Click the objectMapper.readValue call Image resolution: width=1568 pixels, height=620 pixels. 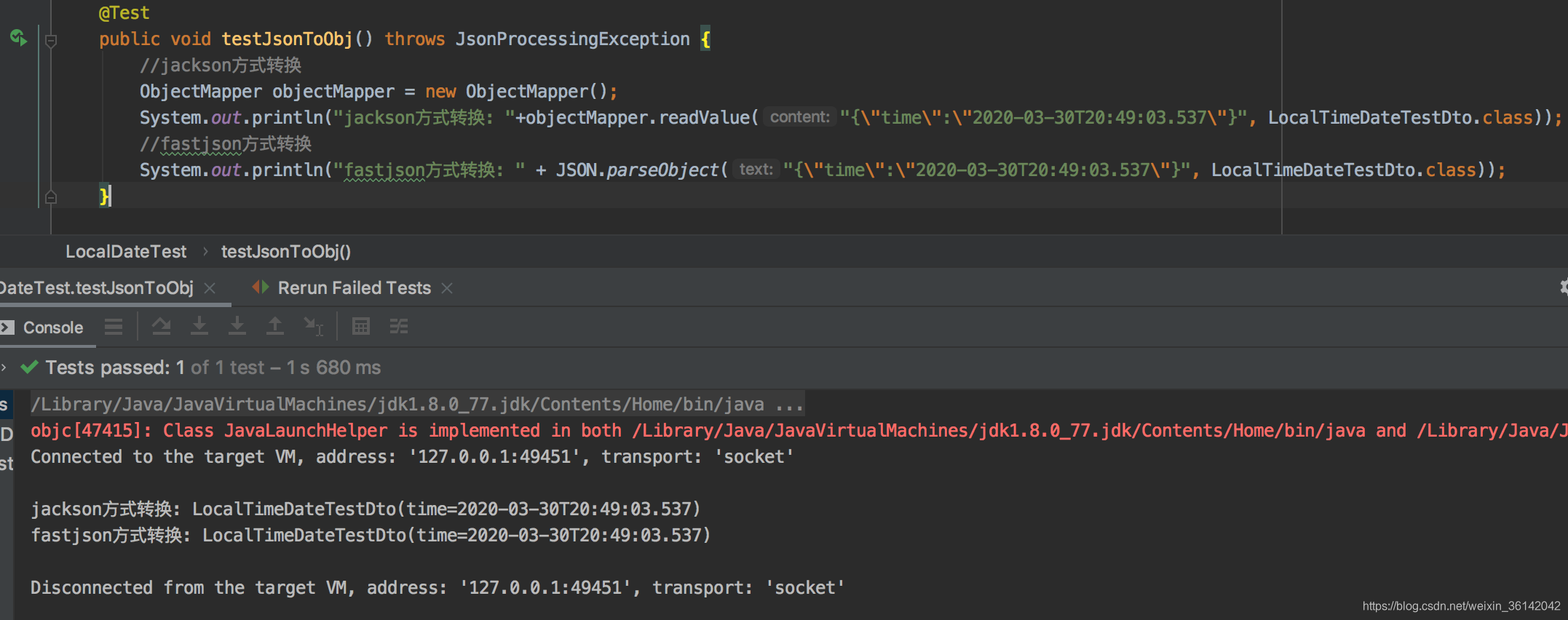pyautogui.click(x=638, y=118)
